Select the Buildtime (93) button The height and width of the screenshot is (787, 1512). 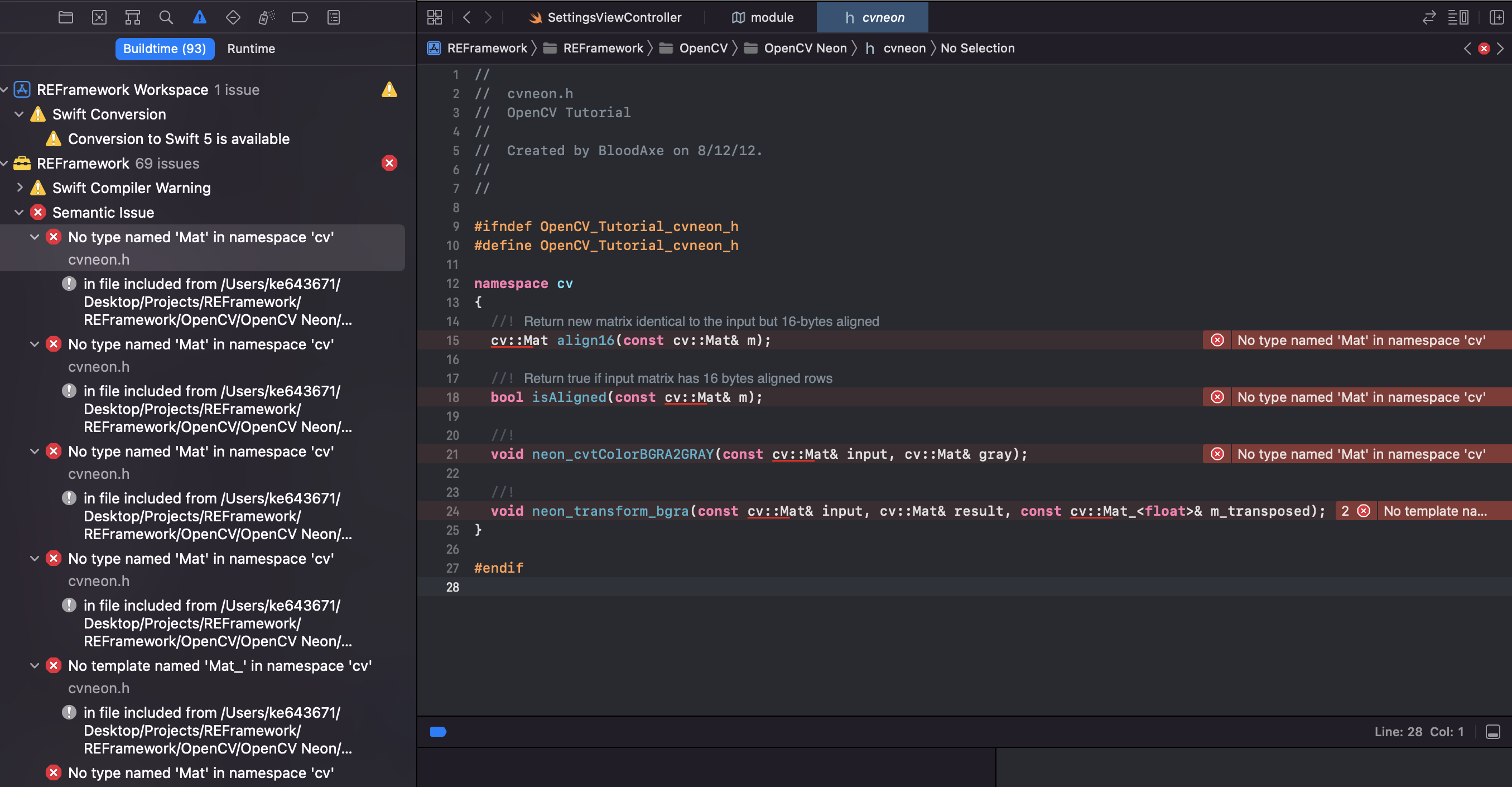click(x=165, y=49)
